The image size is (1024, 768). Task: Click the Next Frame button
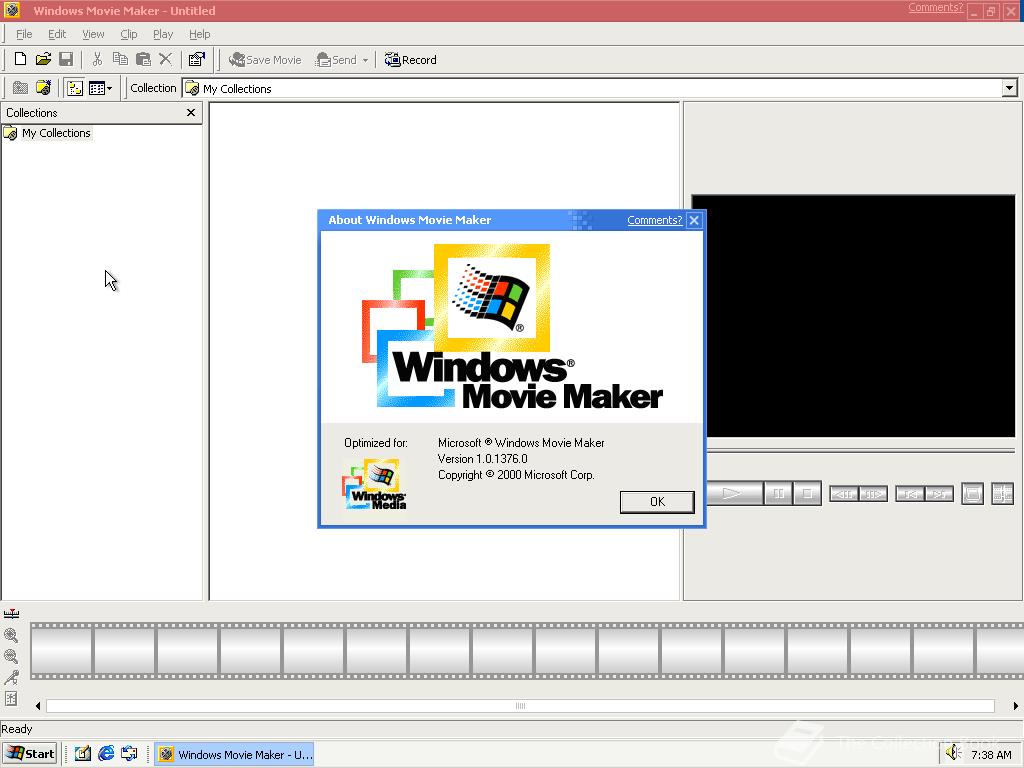873,494
